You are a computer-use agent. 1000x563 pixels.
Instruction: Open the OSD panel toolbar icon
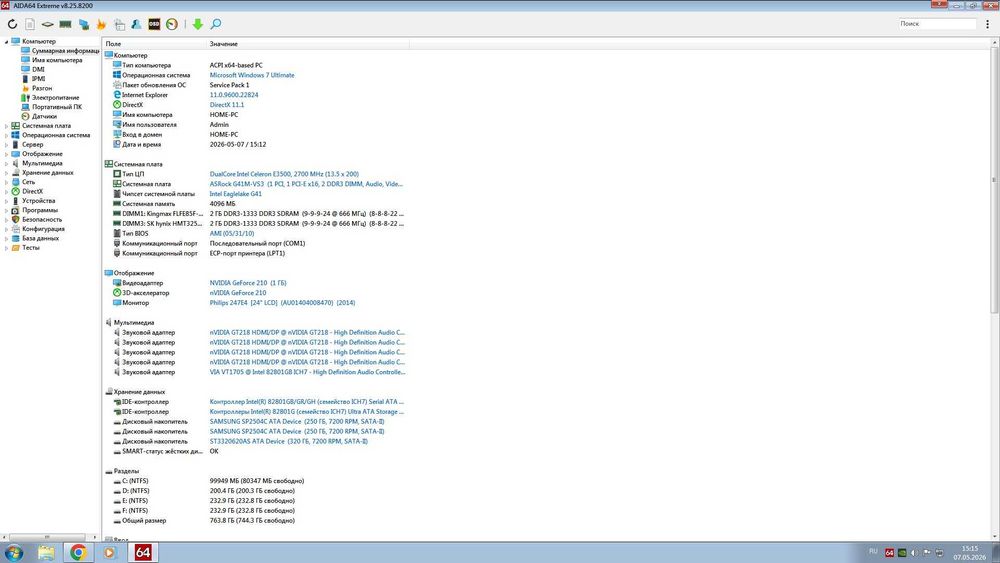pos(154,24)
